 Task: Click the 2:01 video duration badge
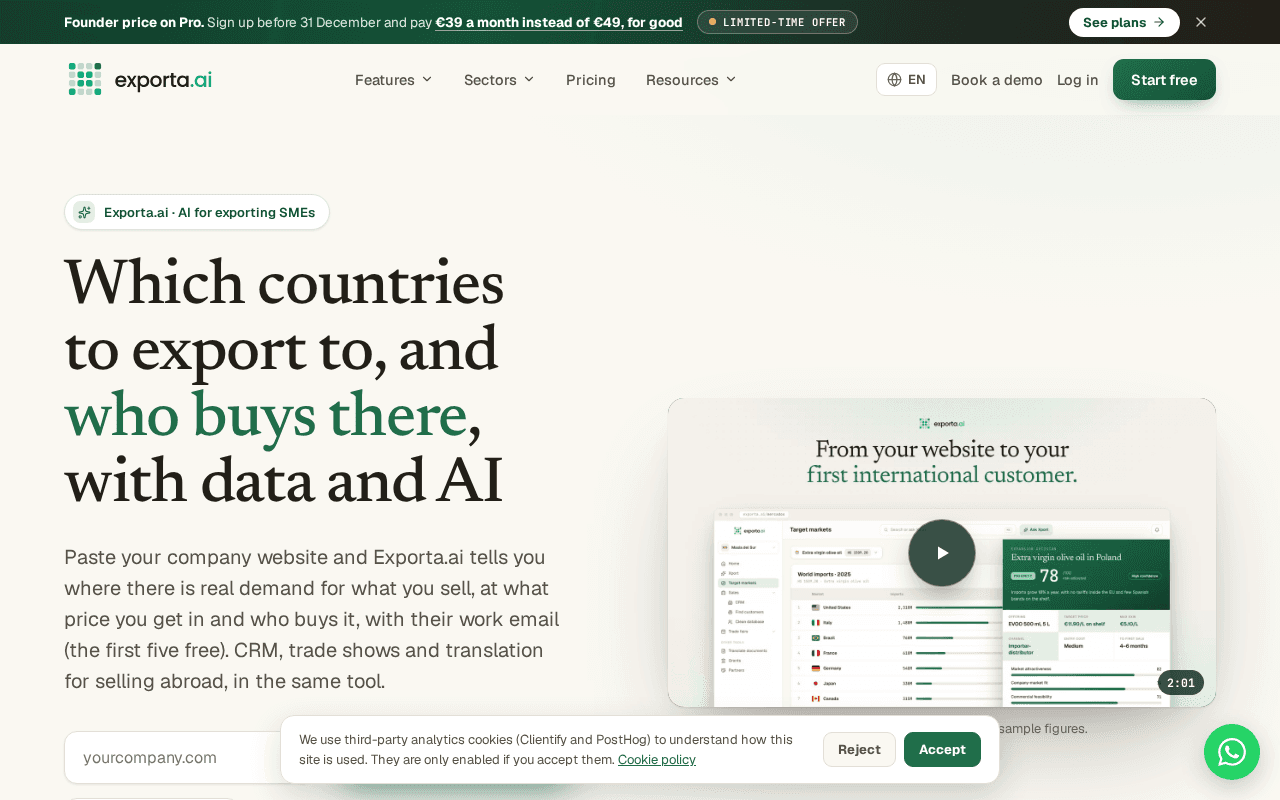(x=1181, y=683)
